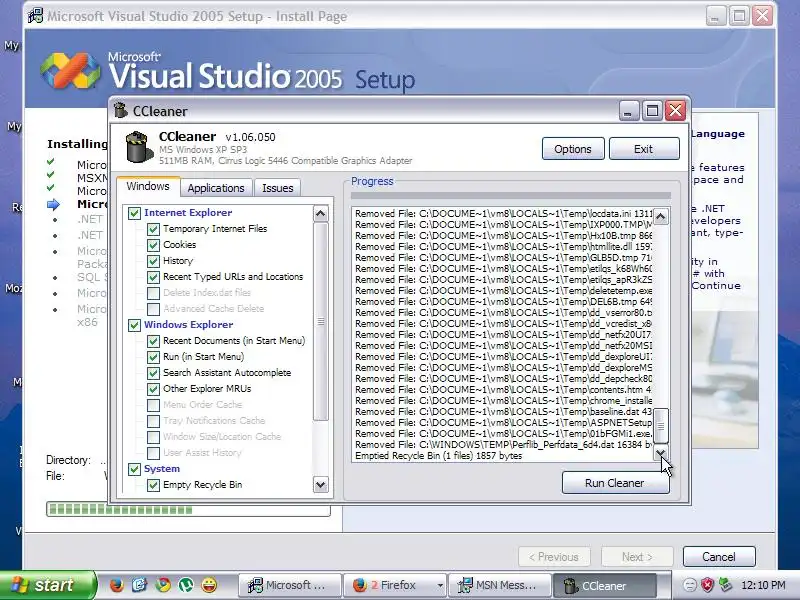Close the CCleaner window
This screenshot has width=800, height=600.
(676, 111)
